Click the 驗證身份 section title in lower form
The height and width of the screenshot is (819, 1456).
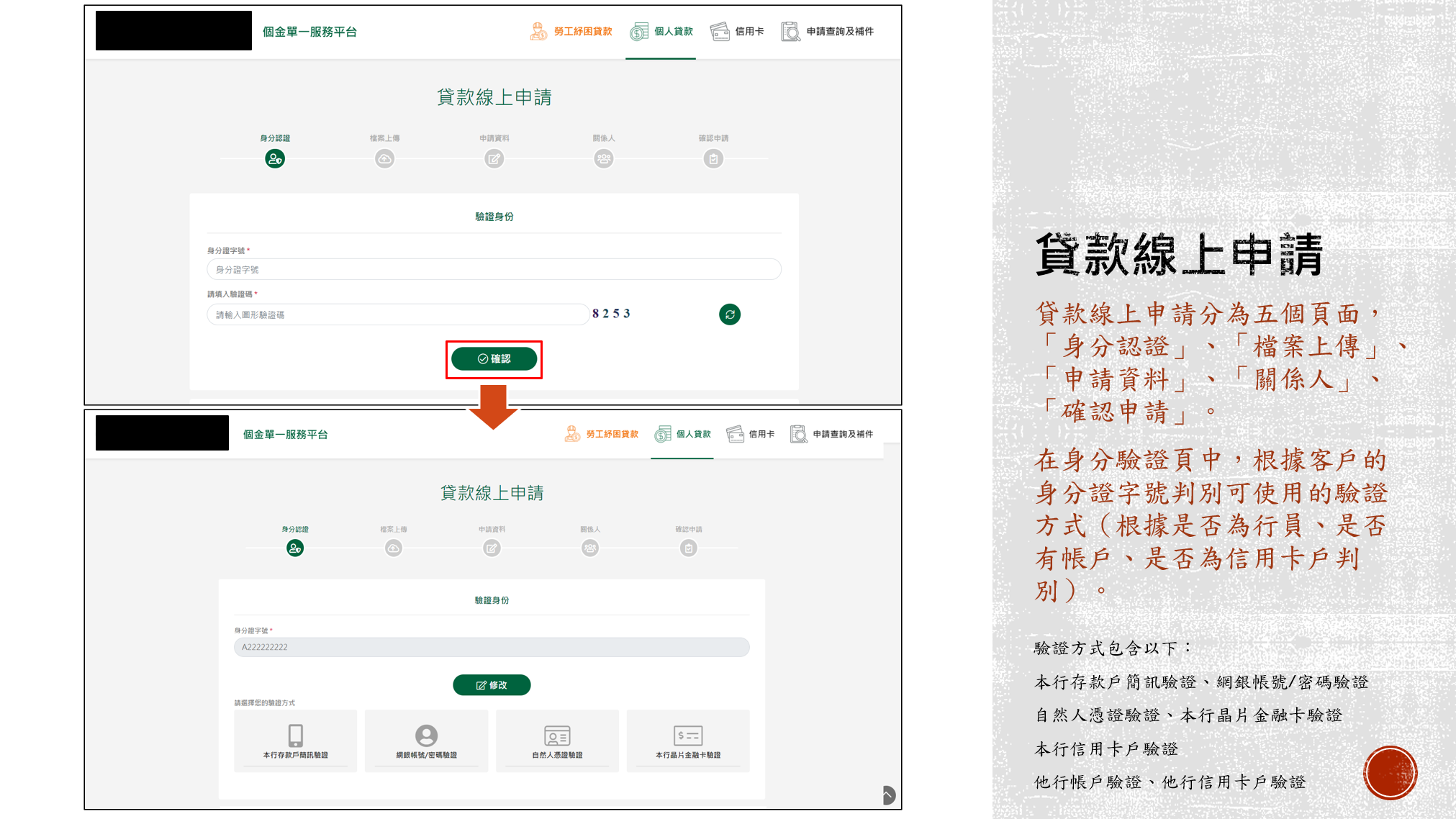pos(492,600)
